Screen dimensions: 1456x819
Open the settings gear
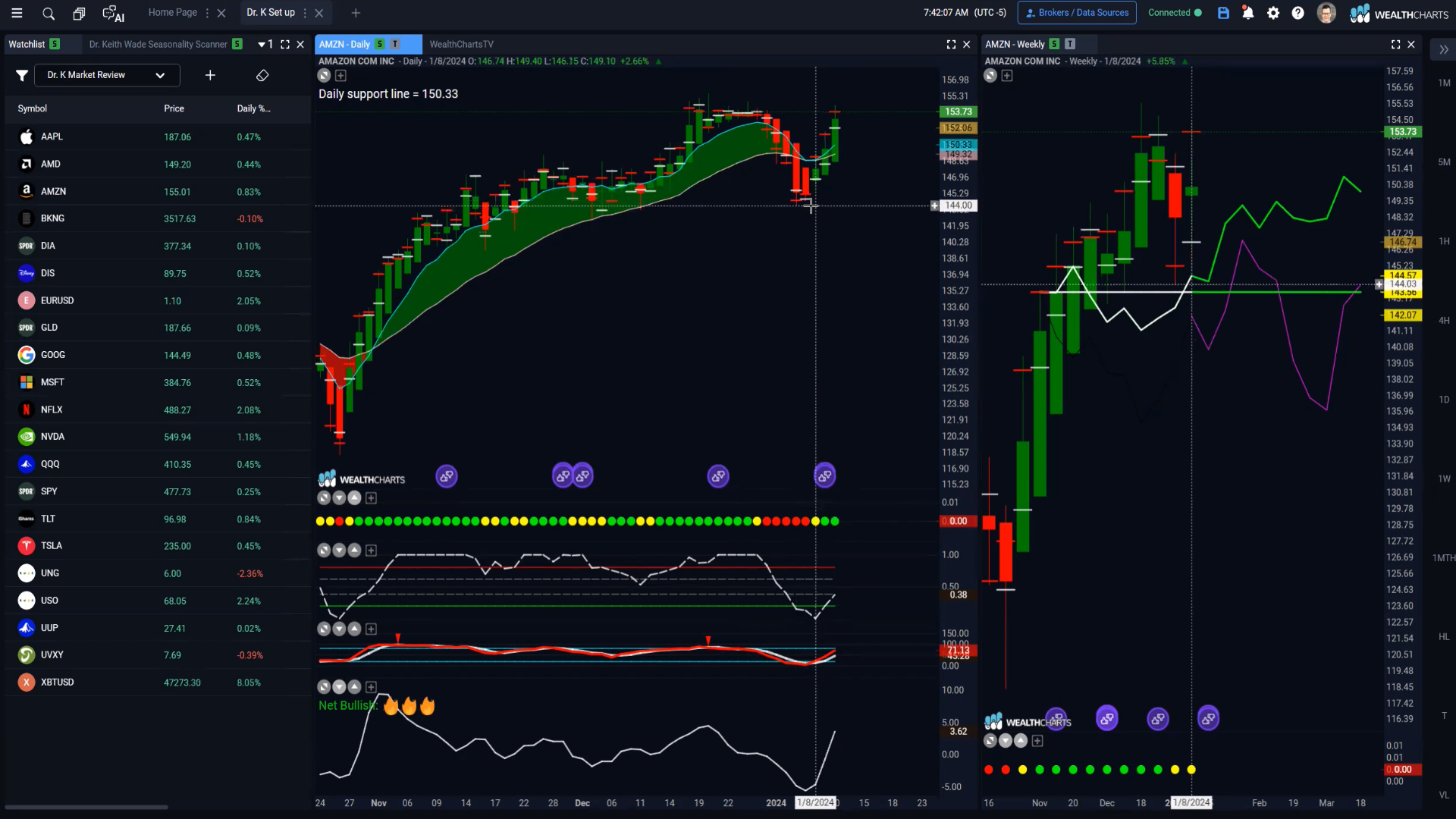pyautogui.click(x=1273, y=13)
